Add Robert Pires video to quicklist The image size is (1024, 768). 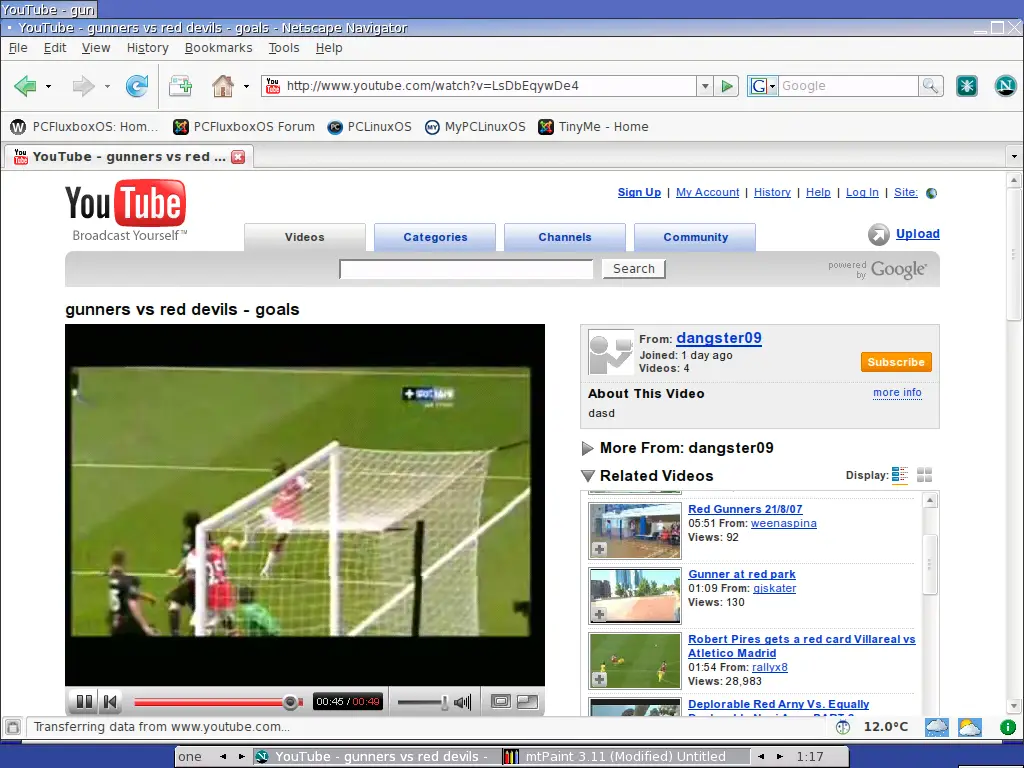tap(599, 679)
